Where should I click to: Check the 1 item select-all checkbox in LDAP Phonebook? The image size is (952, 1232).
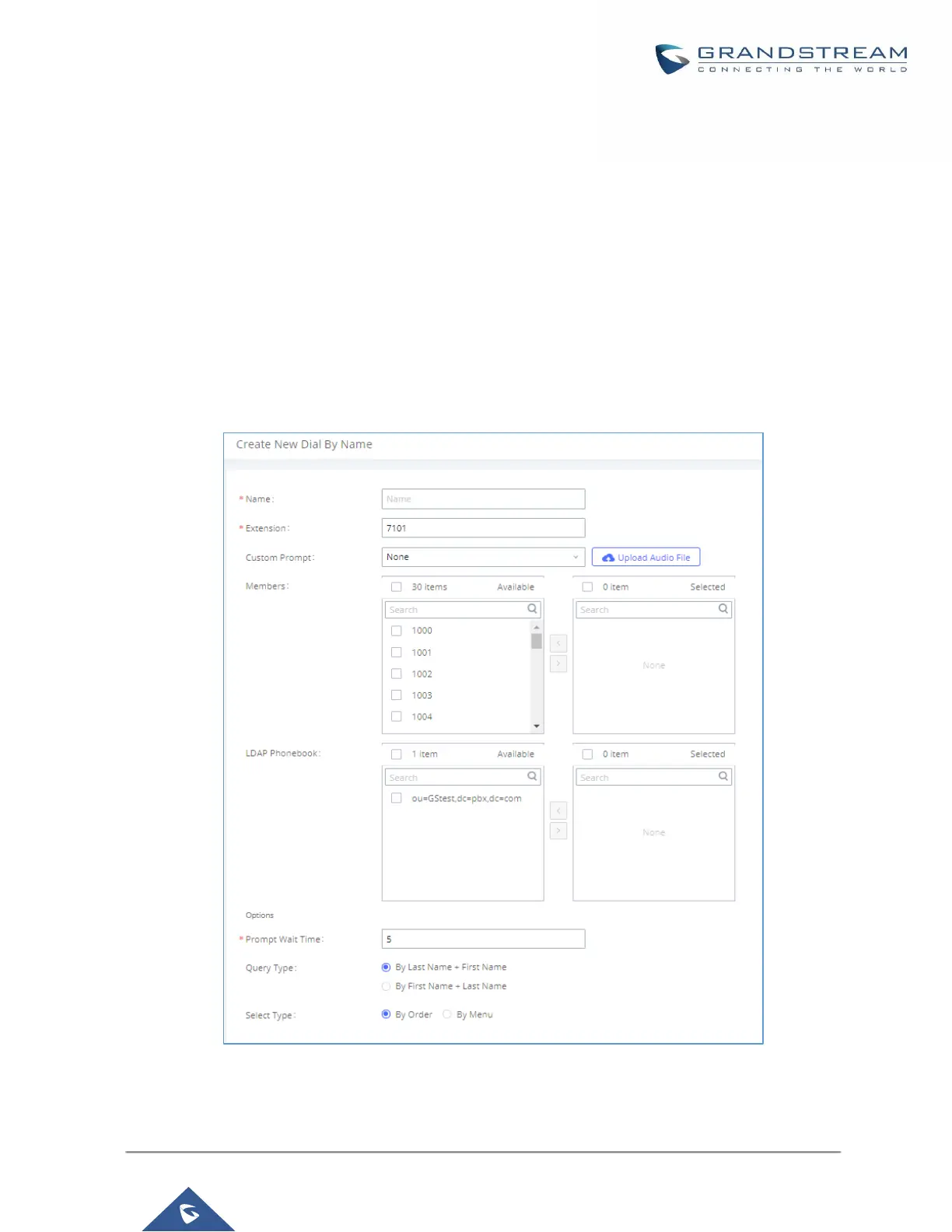coord(396,754)
